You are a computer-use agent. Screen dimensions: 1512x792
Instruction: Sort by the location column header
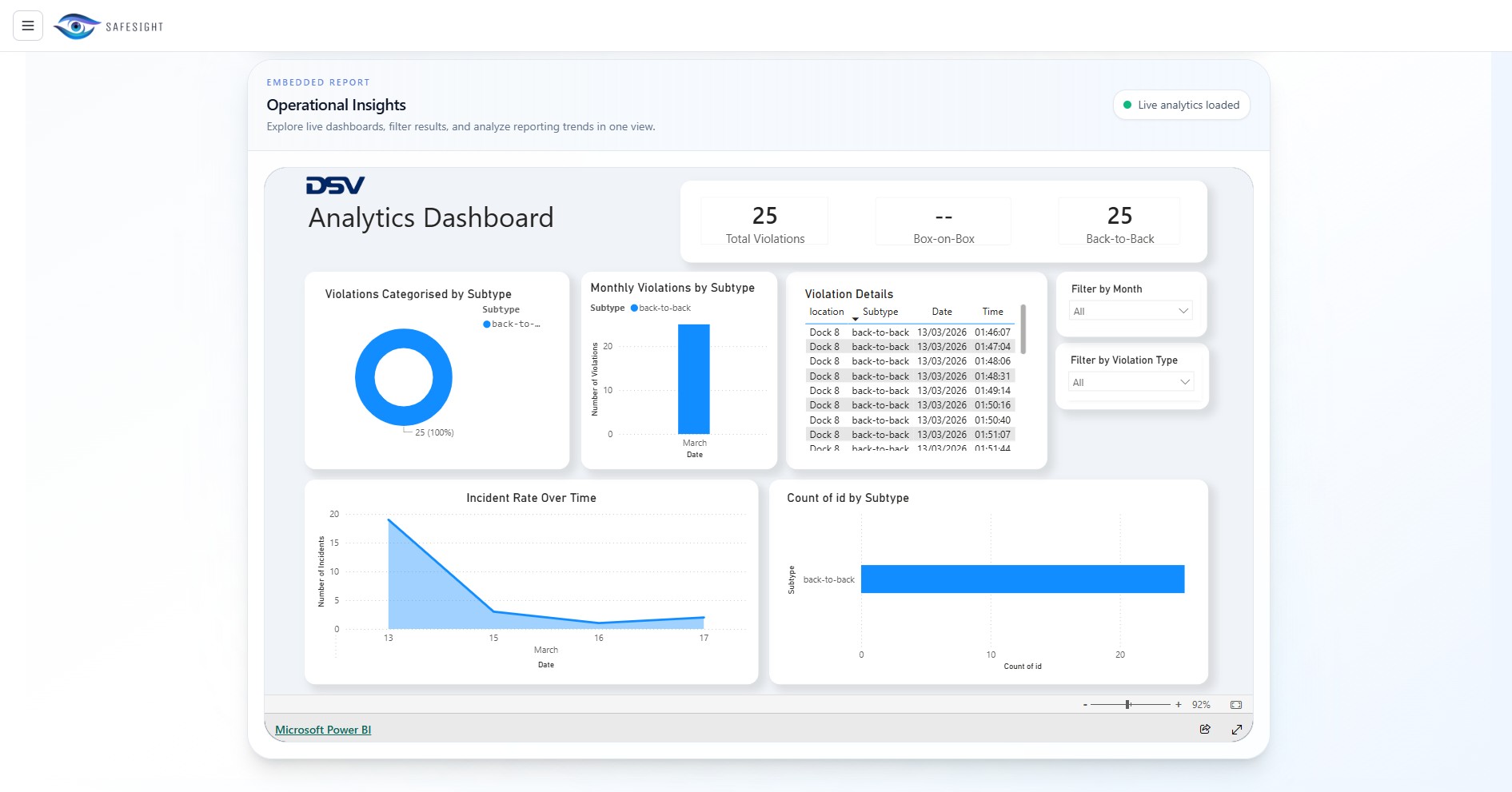point(826,312)
